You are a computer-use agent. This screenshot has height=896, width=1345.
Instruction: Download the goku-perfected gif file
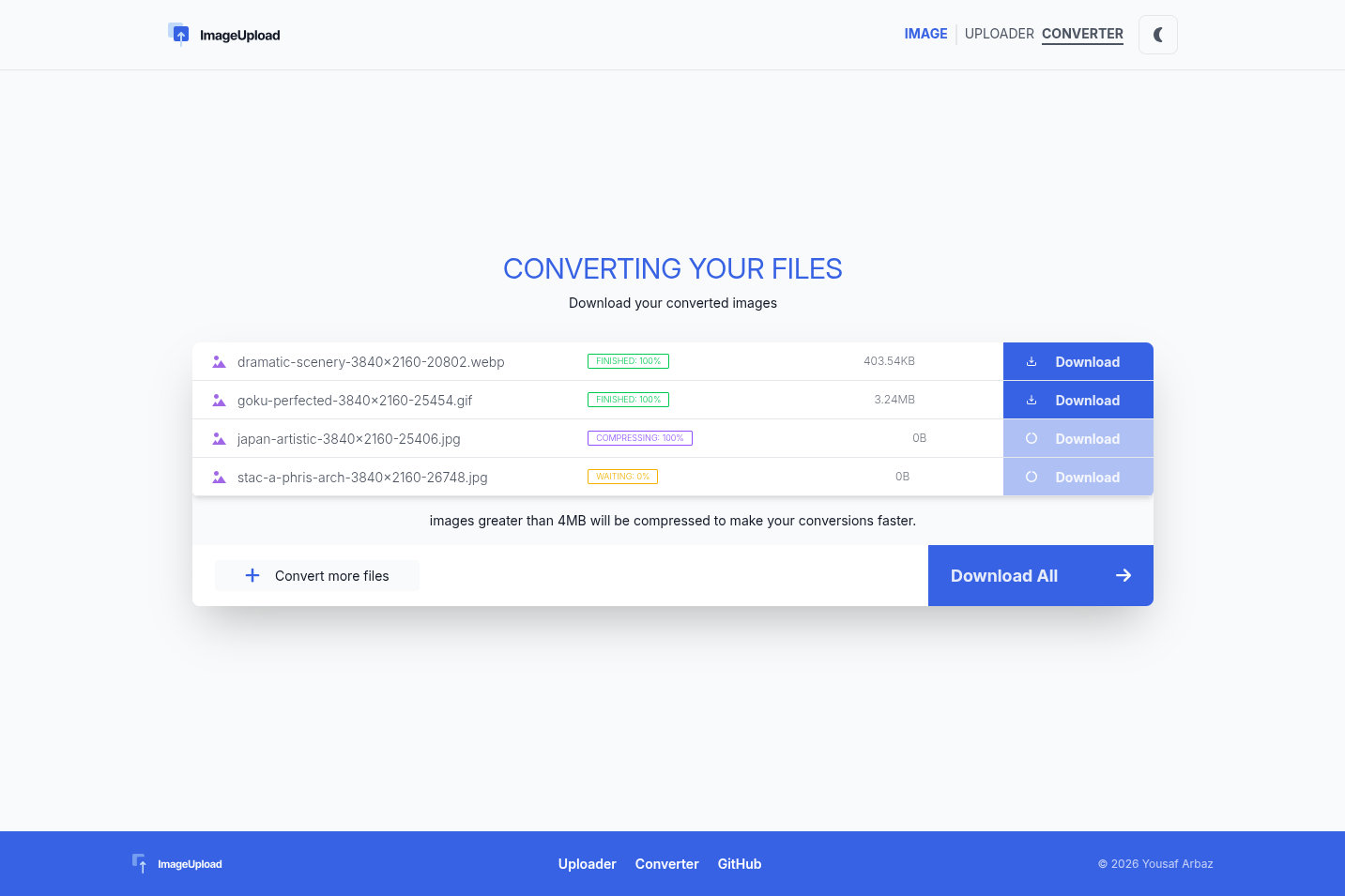[1078, 400]
